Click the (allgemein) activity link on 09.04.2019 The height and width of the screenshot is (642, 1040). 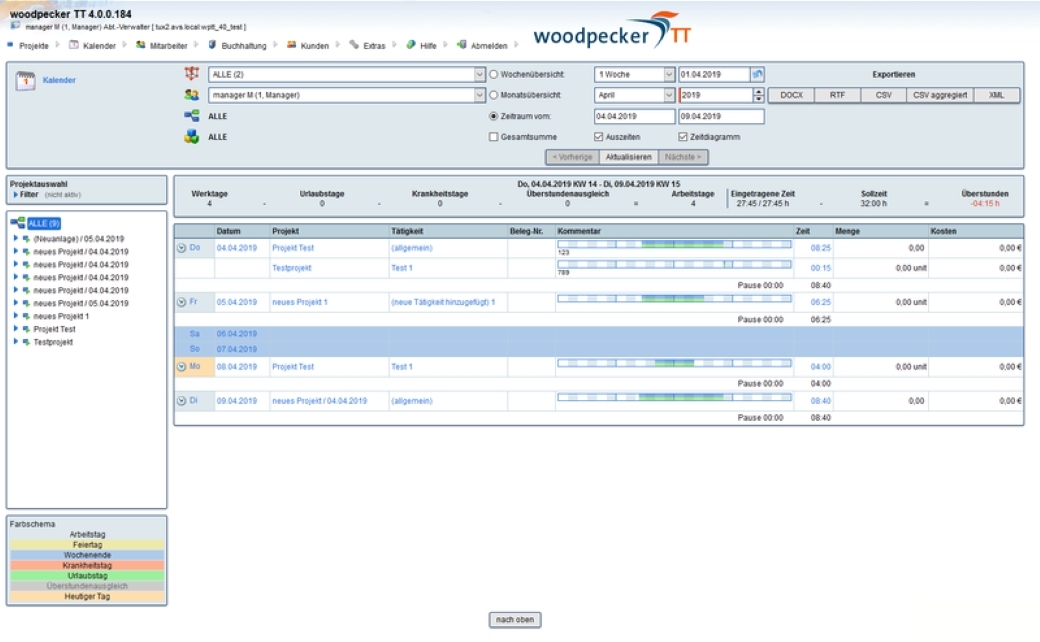411,401
